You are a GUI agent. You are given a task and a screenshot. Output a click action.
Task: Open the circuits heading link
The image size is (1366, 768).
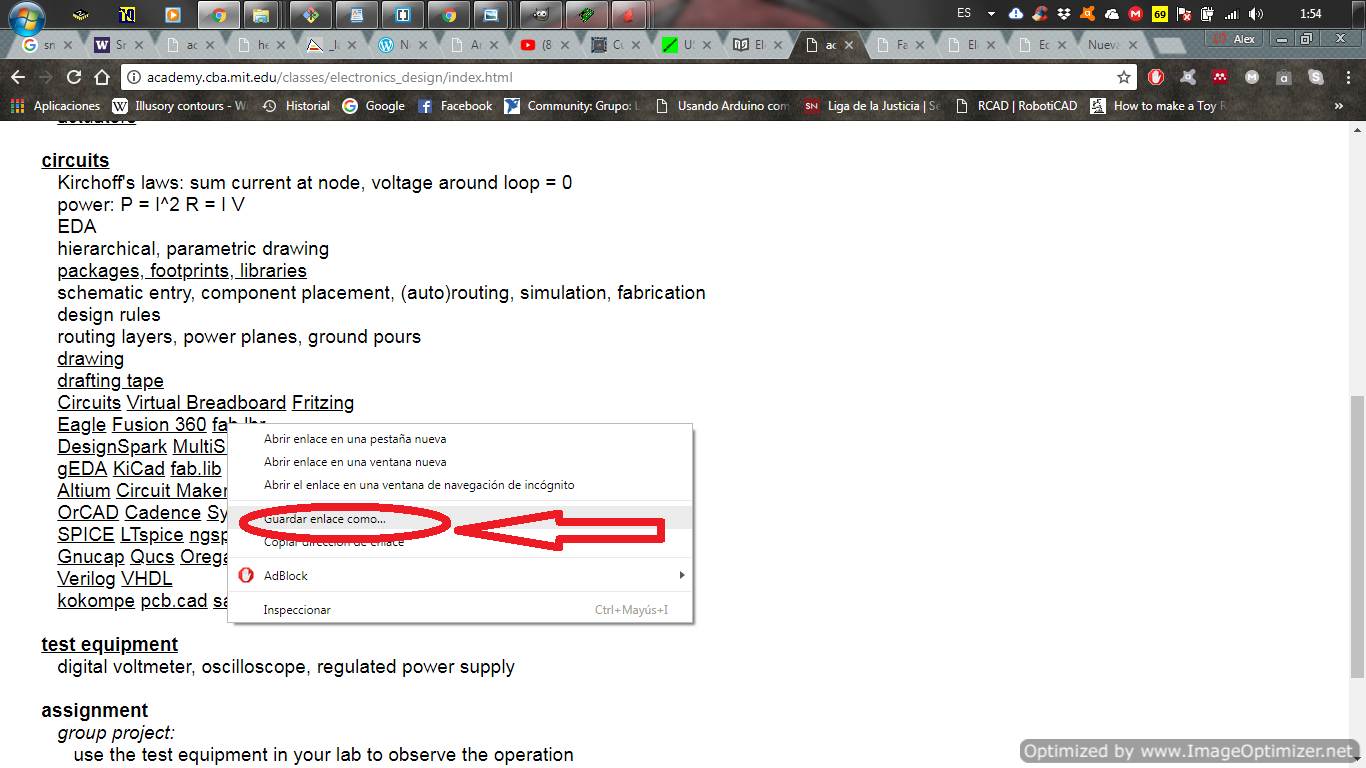[x=75, y=161]
